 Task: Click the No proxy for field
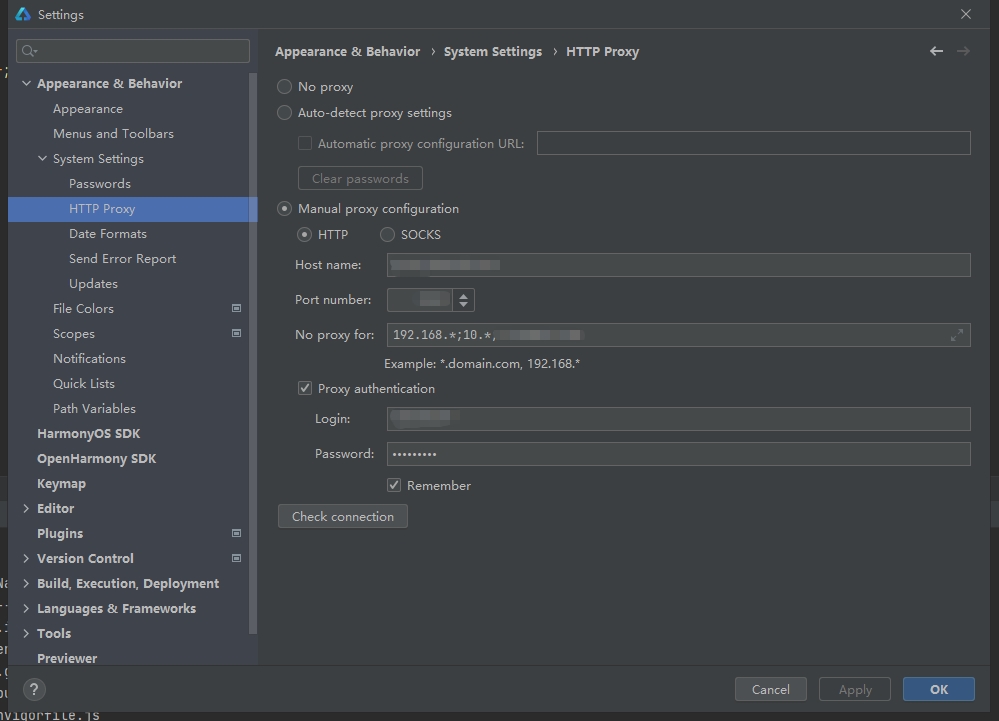pos(679,335)
